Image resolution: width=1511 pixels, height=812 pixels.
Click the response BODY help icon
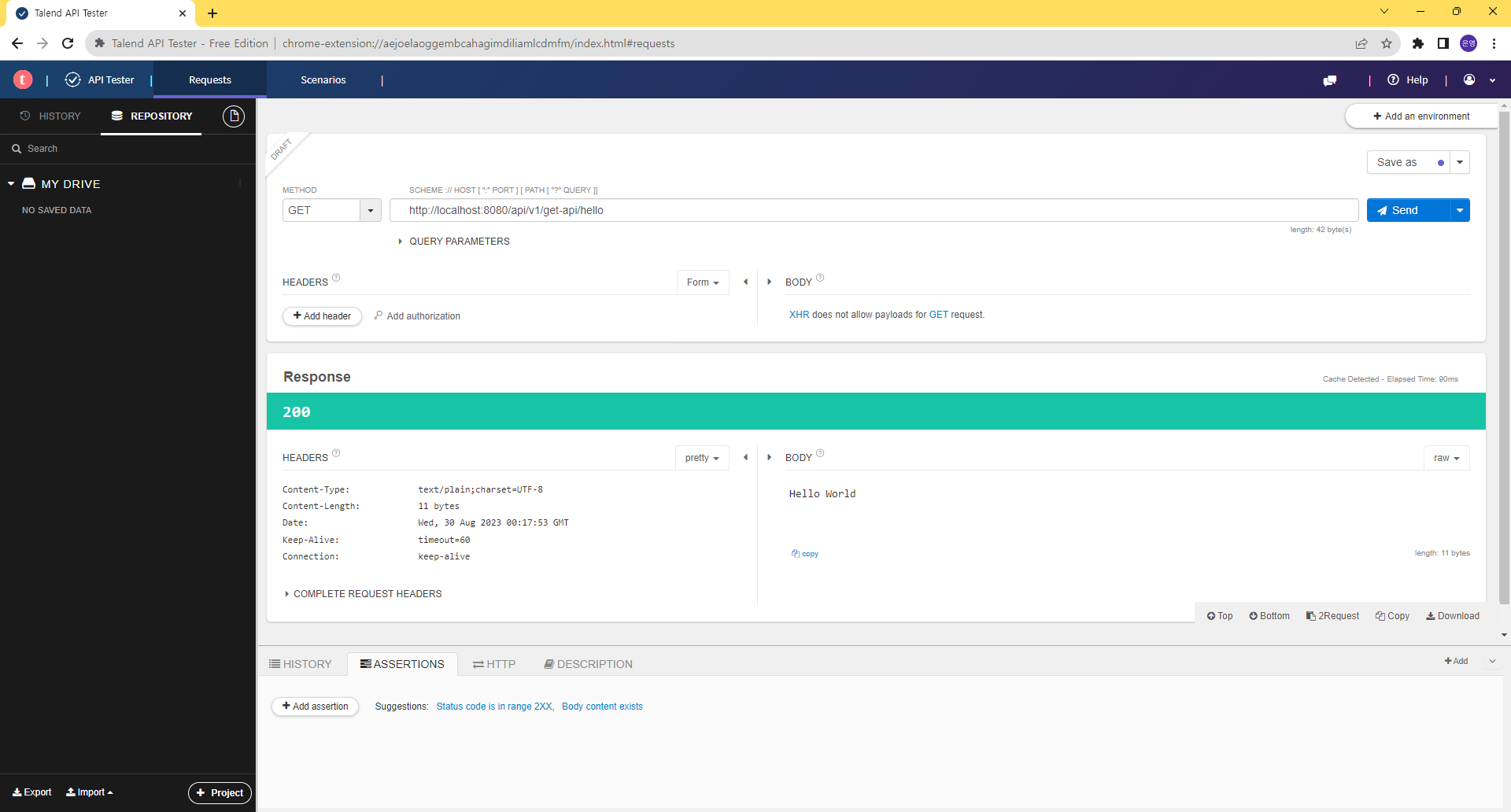[820, 453]
